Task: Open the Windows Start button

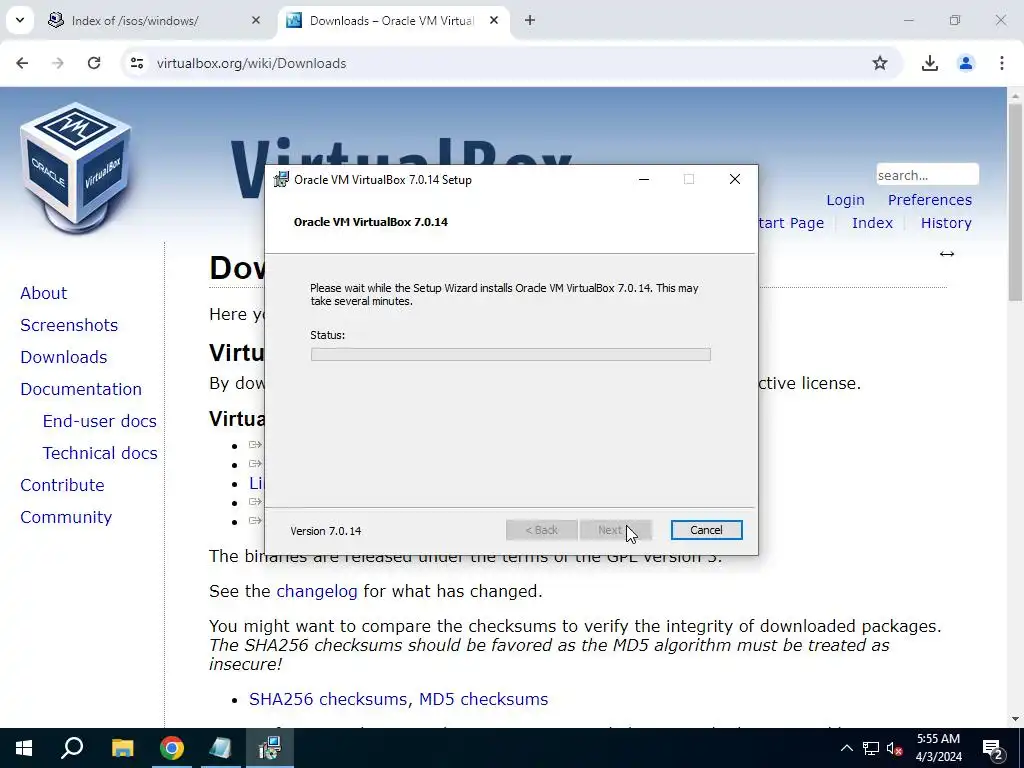Action: (x=24, y=748)
